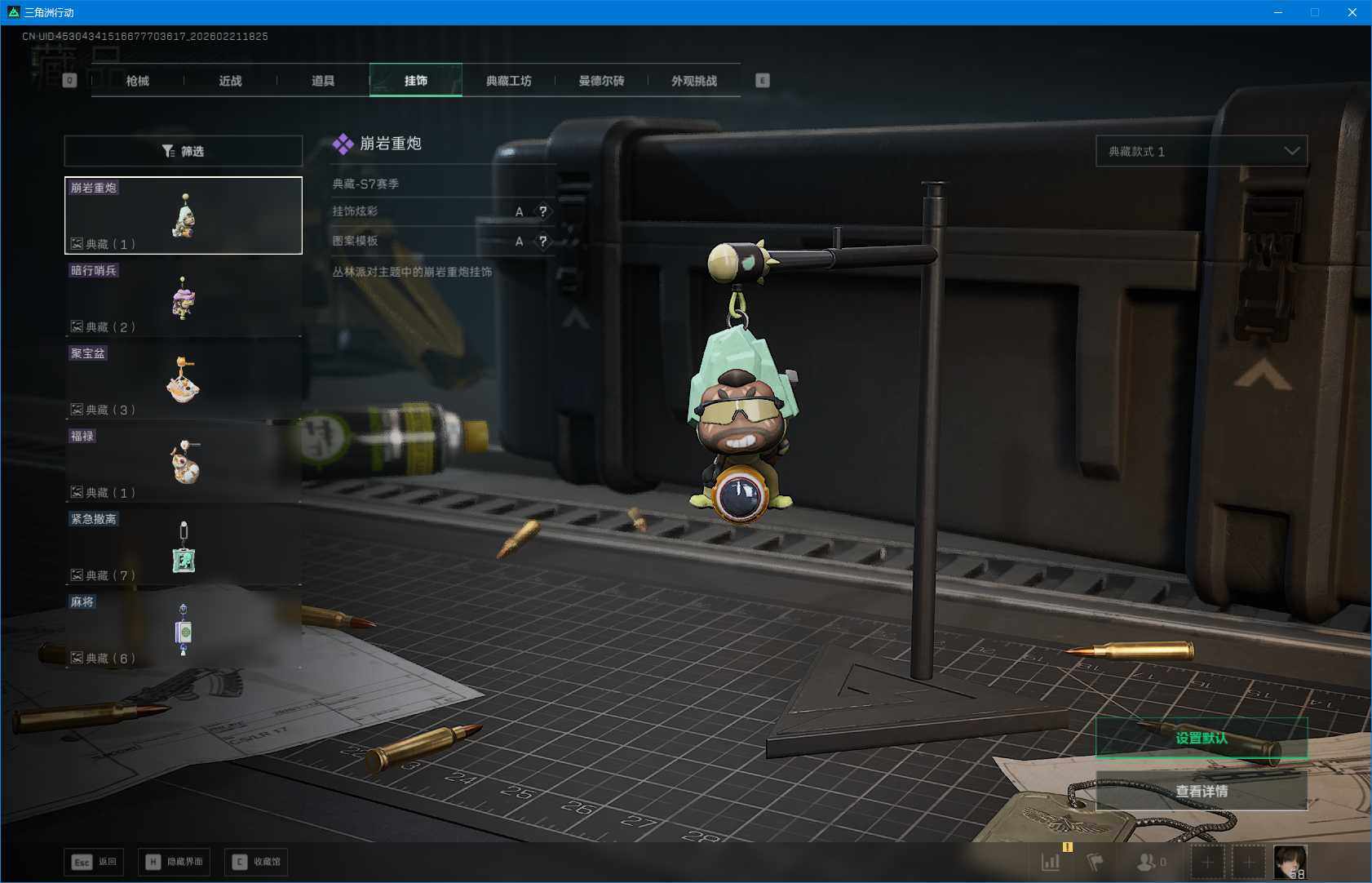
Task: Click the help icon for 图案模板
Action: point(543,241)
